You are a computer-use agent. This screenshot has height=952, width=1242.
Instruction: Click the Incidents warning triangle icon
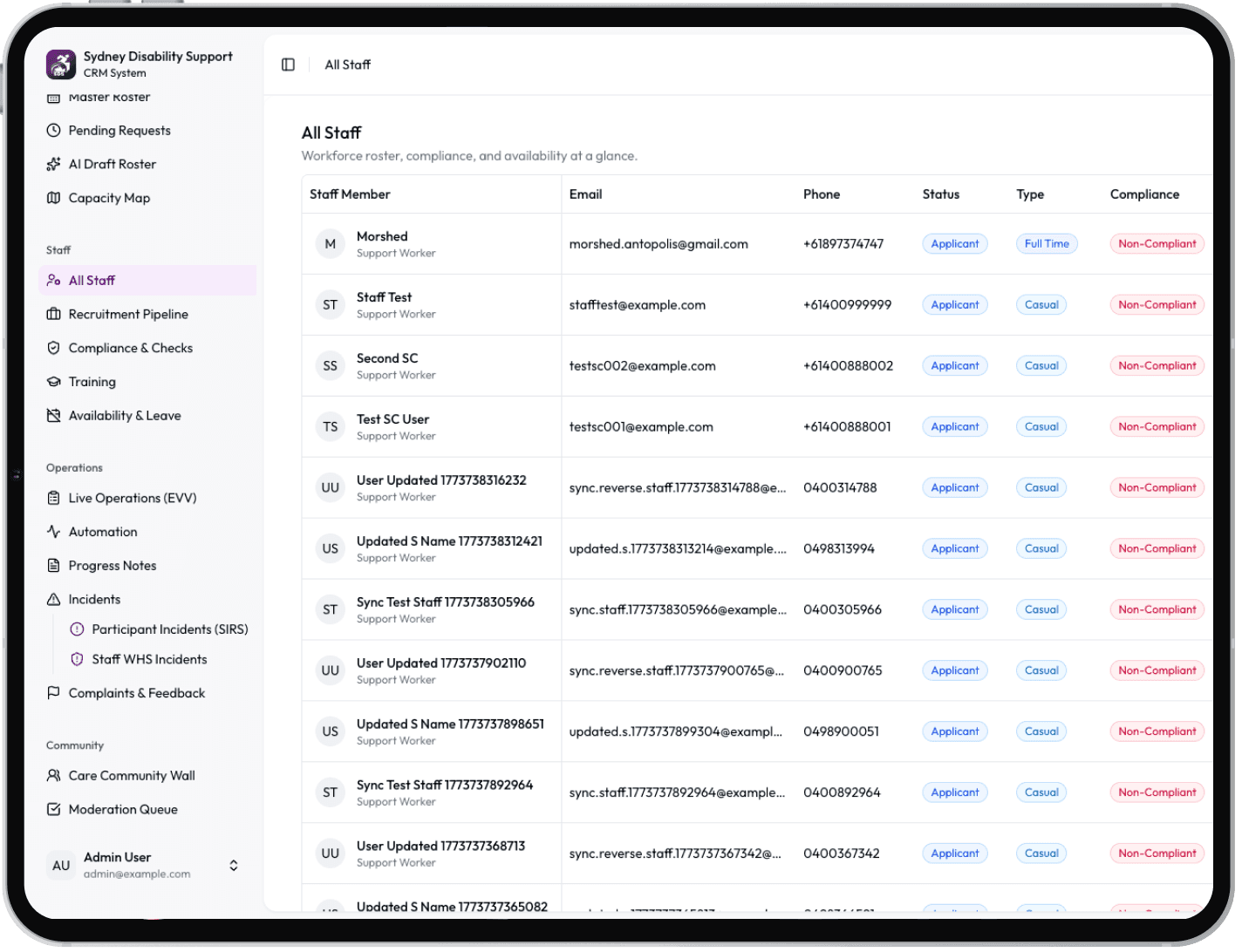(x=53, y=600)
